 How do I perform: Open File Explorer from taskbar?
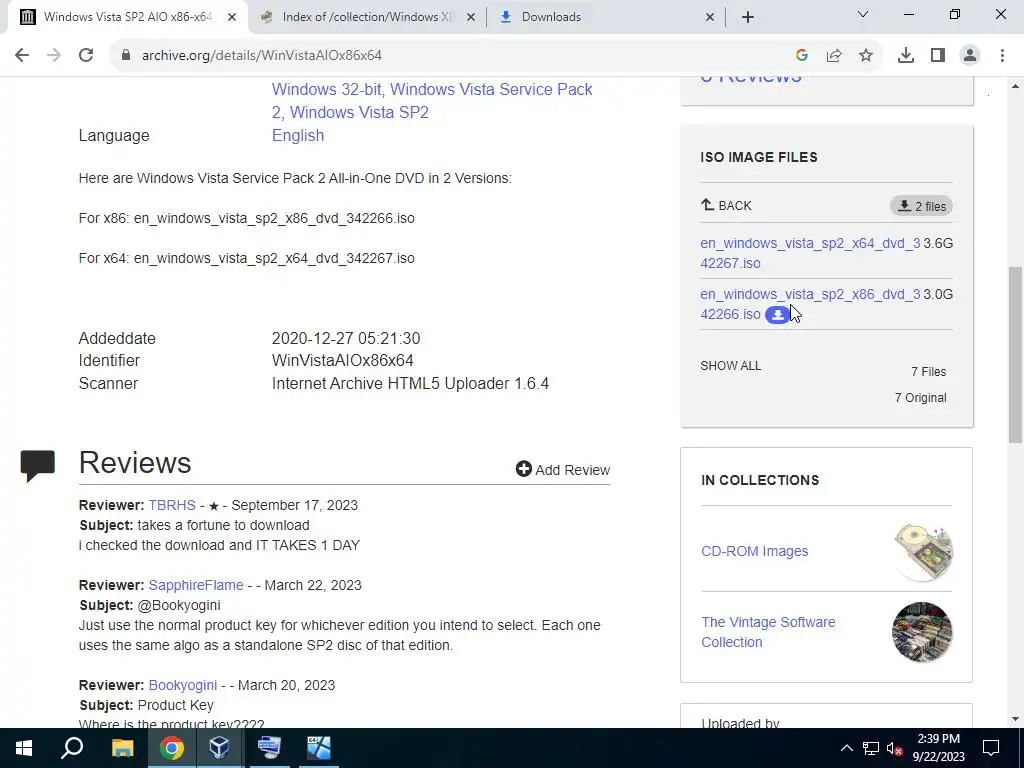tap(122, 748)
